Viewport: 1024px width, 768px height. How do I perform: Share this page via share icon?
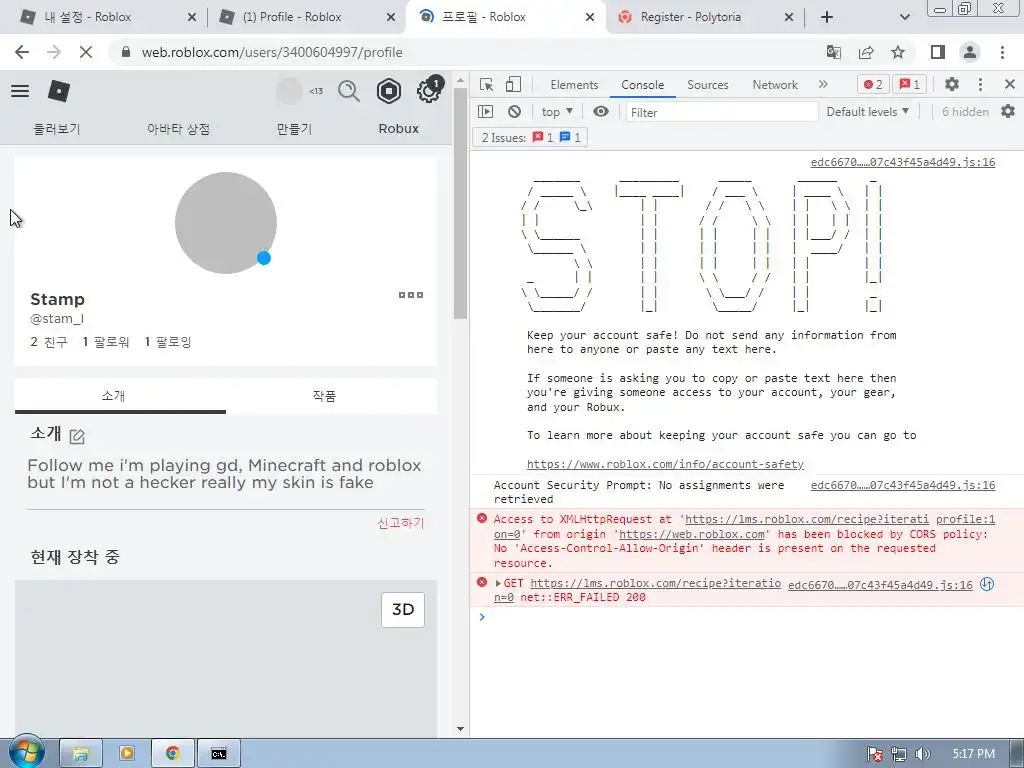[866, 52]
